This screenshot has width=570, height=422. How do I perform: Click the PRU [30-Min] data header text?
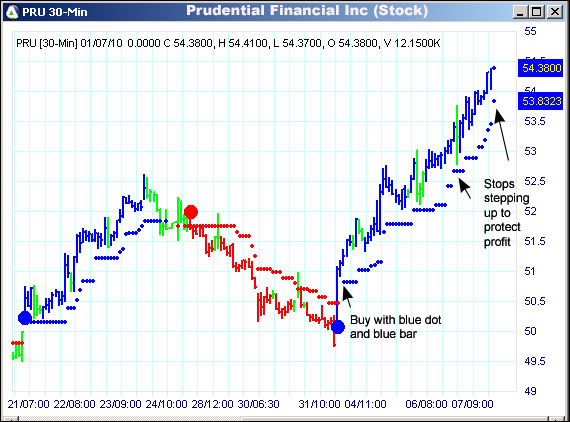(x=228, y=43)
